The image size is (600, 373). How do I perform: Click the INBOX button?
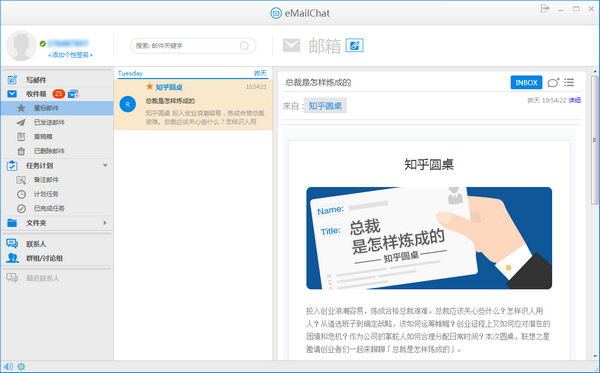(x=526, y=82)
